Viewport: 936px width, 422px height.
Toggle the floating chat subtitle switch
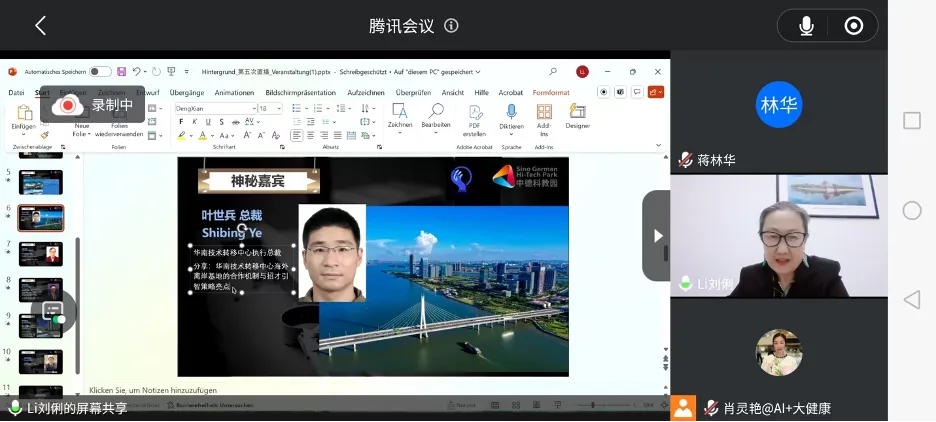pos(53,312)
